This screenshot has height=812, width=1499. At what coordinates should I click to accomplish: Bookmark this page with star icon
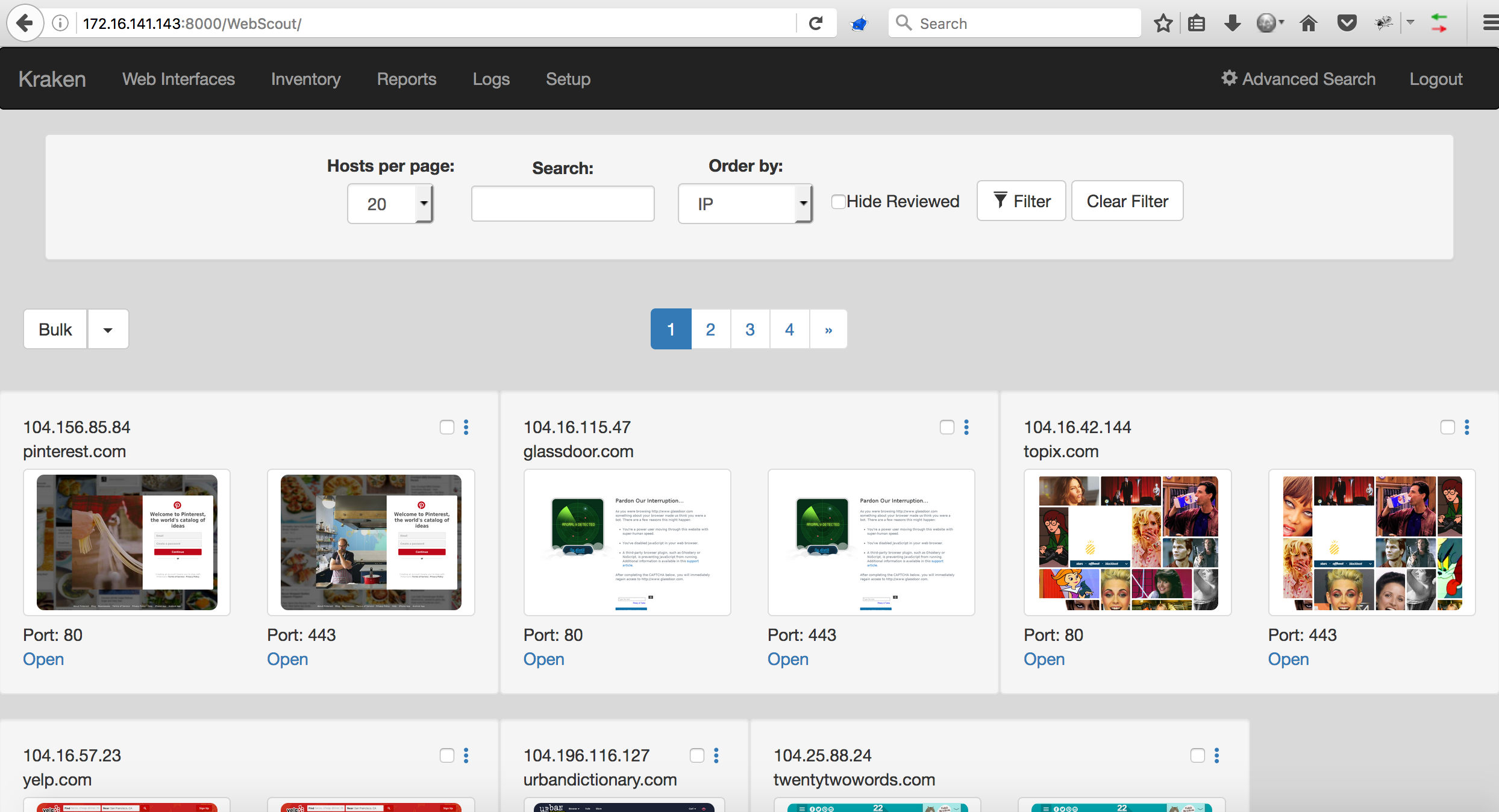[x=1163, y=23]
